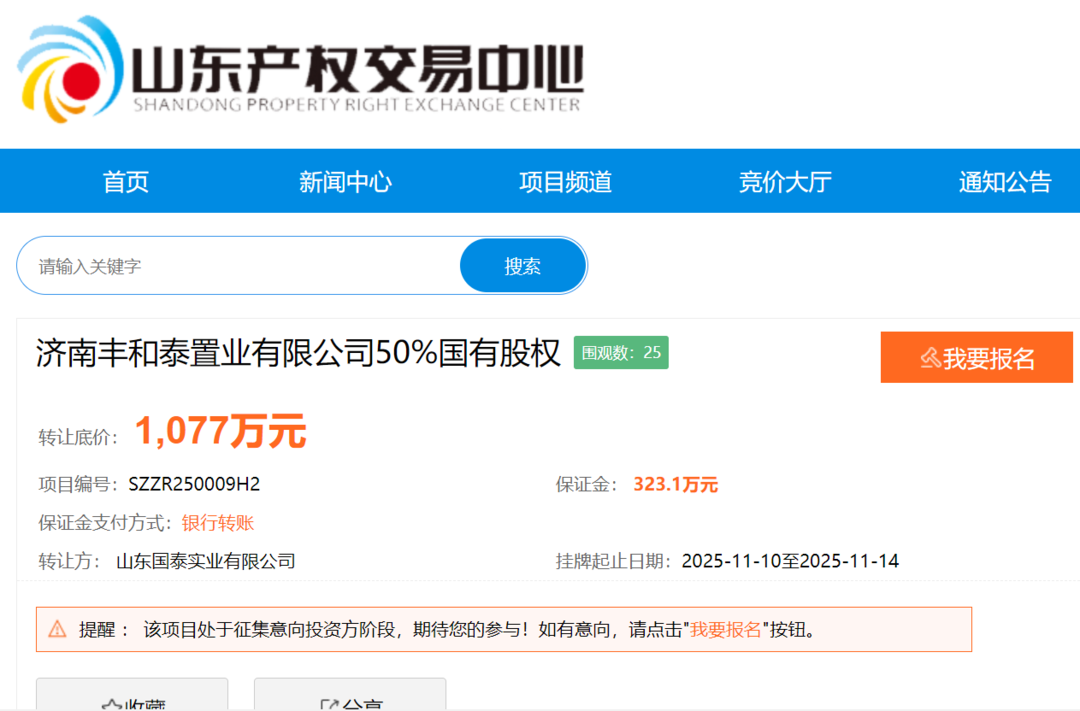1080x711 pixels.
Task: Click the 银行转账 payment method text
Action: (218, 523)
